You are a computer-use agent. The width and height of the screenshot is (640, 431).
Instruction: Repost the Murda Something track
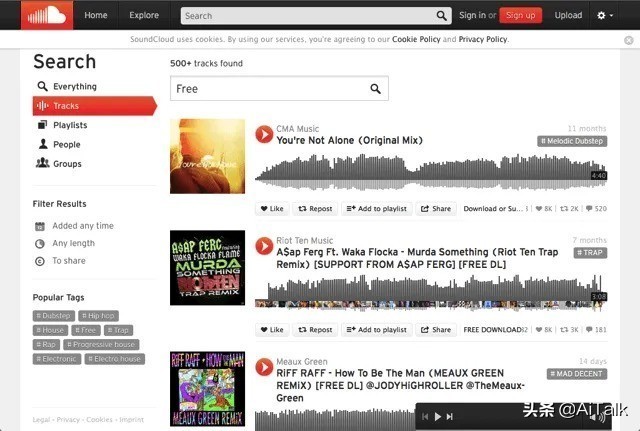click(315, 329)
